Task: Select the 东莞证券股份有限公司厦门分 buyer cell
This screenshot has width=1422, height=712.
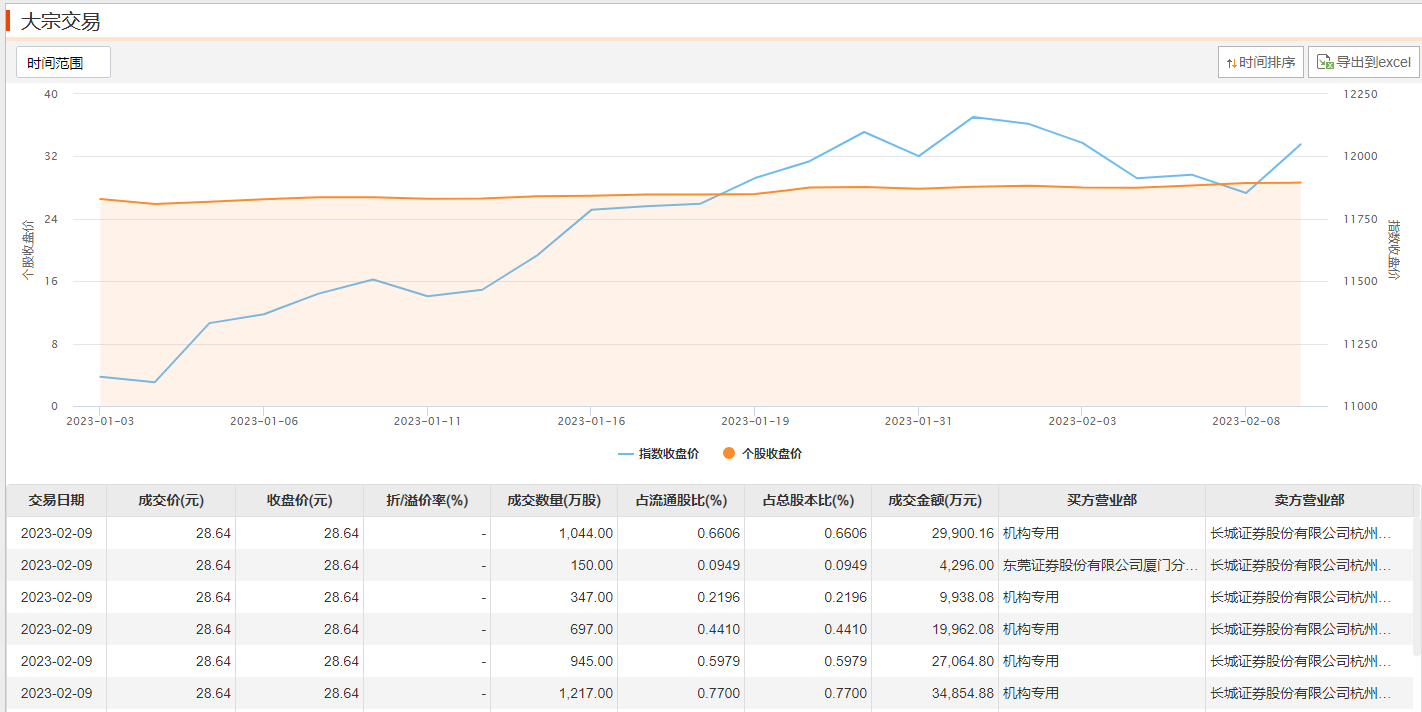Action: [x=1100, y=565]
